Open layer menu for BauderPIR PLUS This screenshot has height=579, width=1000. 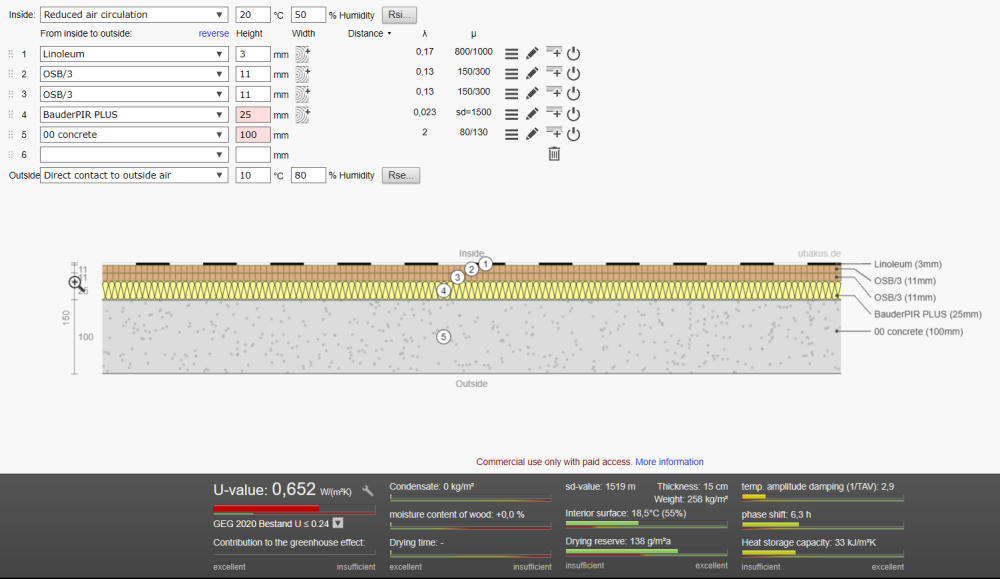pos(511,115)
